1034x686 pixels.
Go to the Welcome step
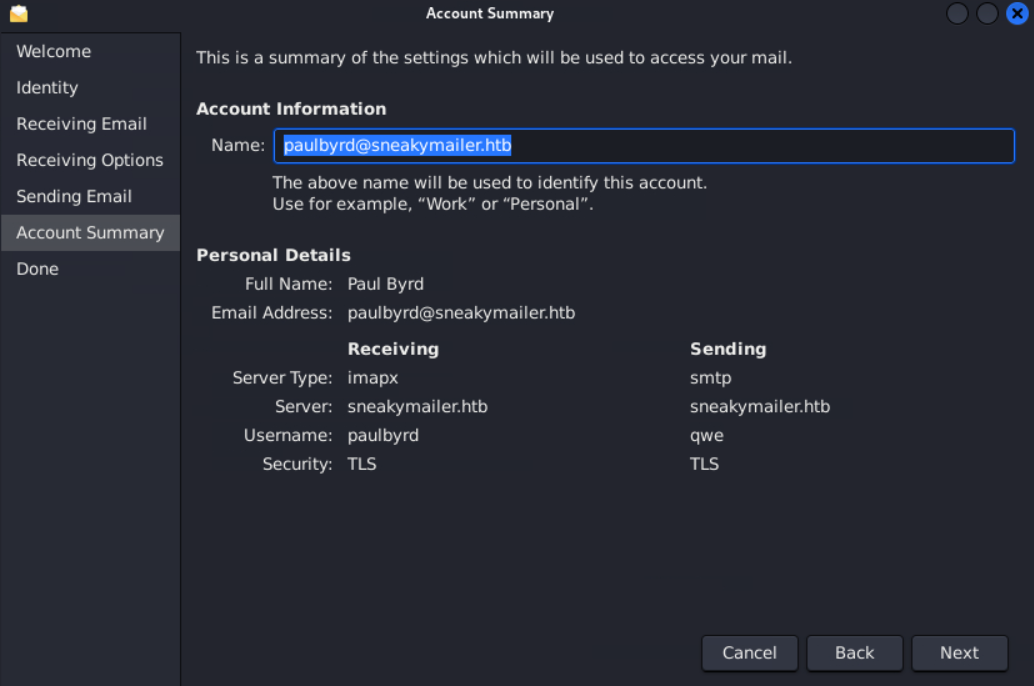[x=90, y=51]
